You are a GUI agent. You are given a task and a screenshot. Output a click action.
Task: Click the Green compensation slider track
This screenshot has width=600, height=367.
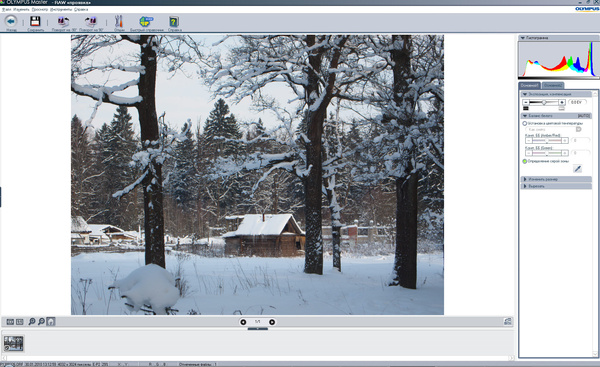[x=546, y=153]
